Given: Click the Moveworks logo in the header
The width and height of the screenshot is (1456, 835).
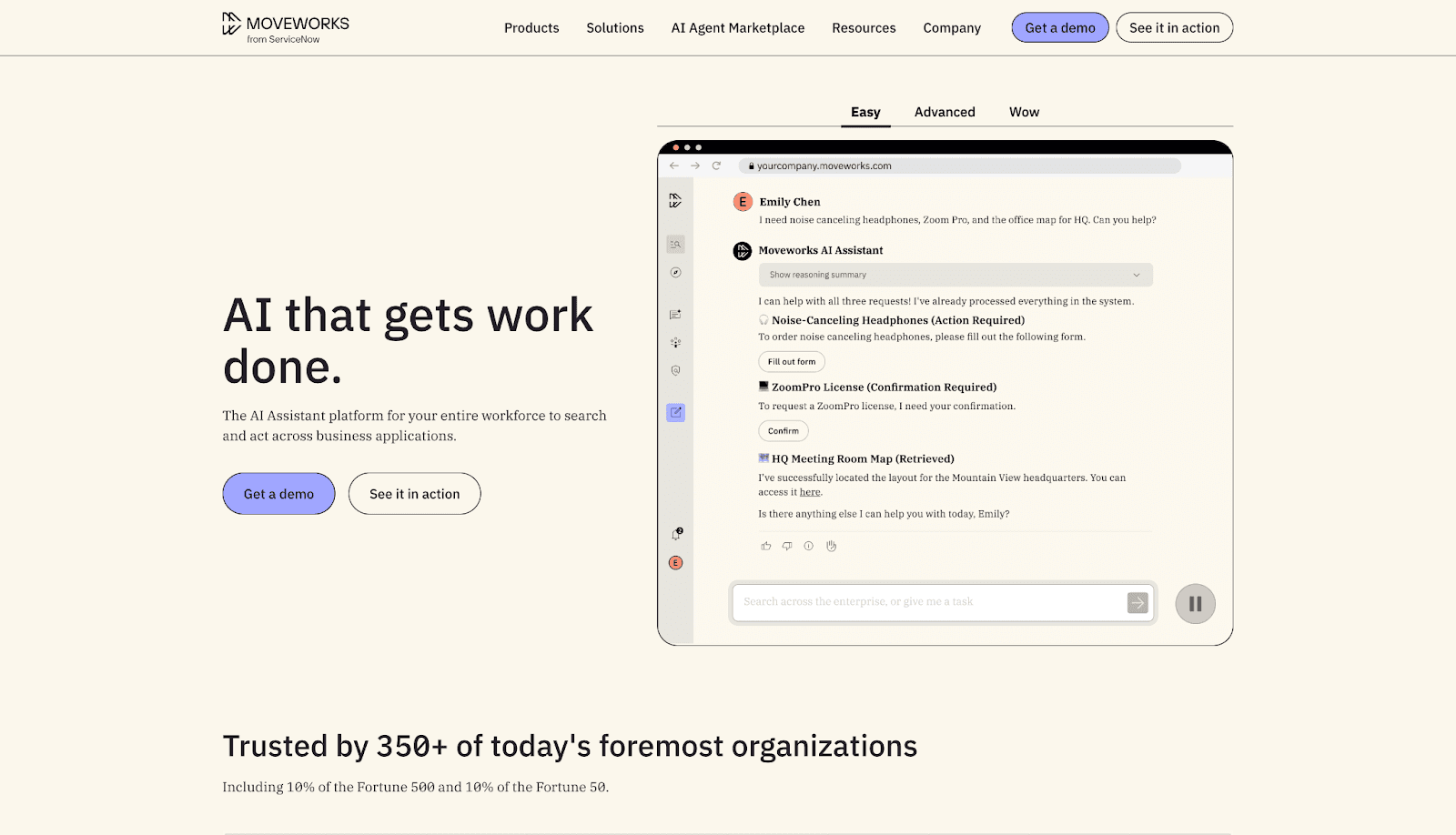Looking at the screenshot, I should 286,27.
